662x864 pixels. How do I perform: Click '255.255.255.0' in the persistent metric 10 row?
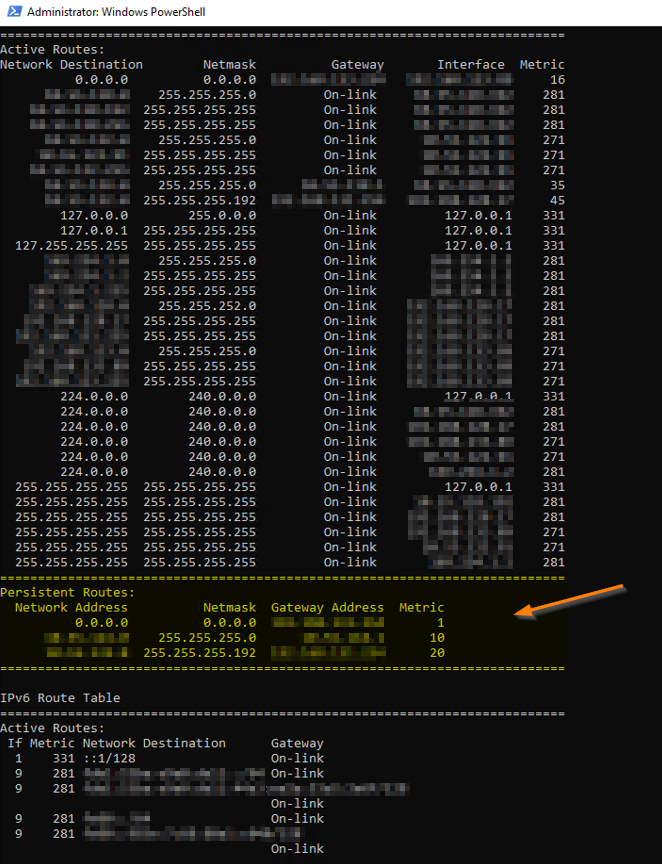point(207,638)
